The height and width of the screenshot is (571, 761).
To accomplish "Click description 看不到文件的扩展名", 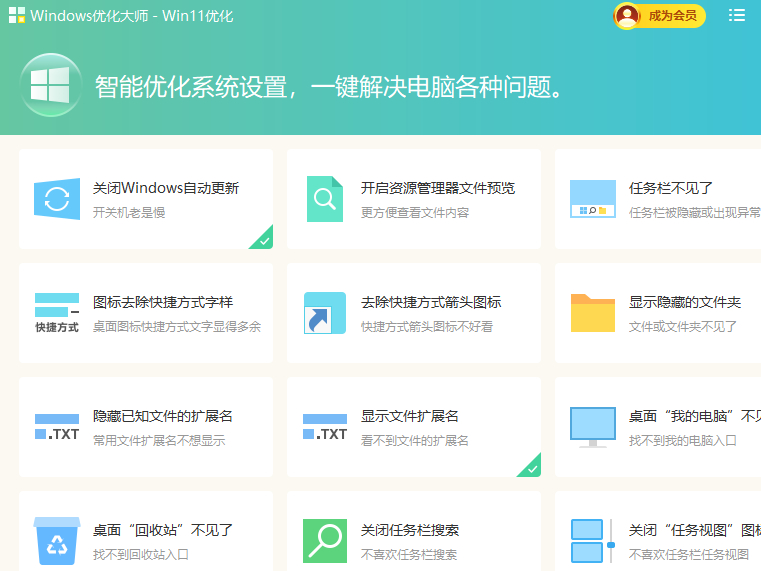I will pos(414,440).
